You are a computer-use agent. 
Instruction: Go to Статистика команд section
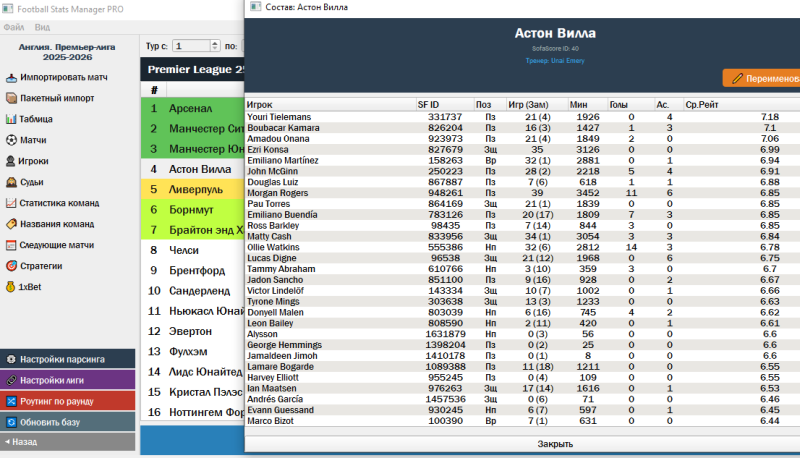coord(59,203)
